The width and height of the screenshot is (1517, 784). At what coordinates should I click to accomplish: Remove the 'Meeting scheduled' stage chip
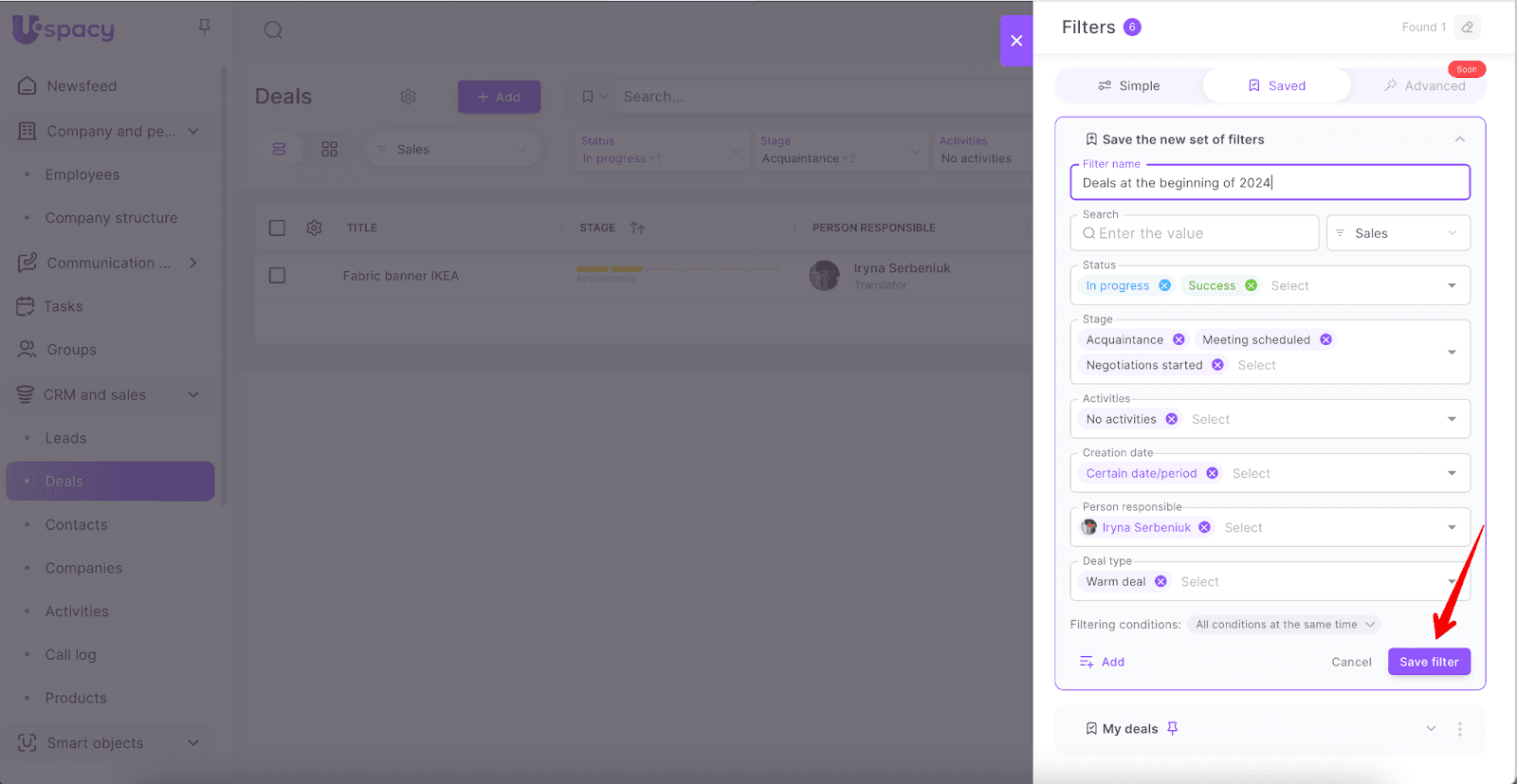[1325, 339]
